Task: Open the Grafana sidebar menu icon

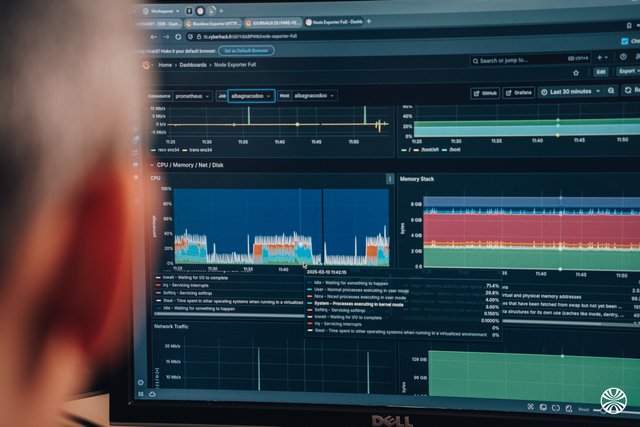Action: pyautogui.click(x=145, y=64)
